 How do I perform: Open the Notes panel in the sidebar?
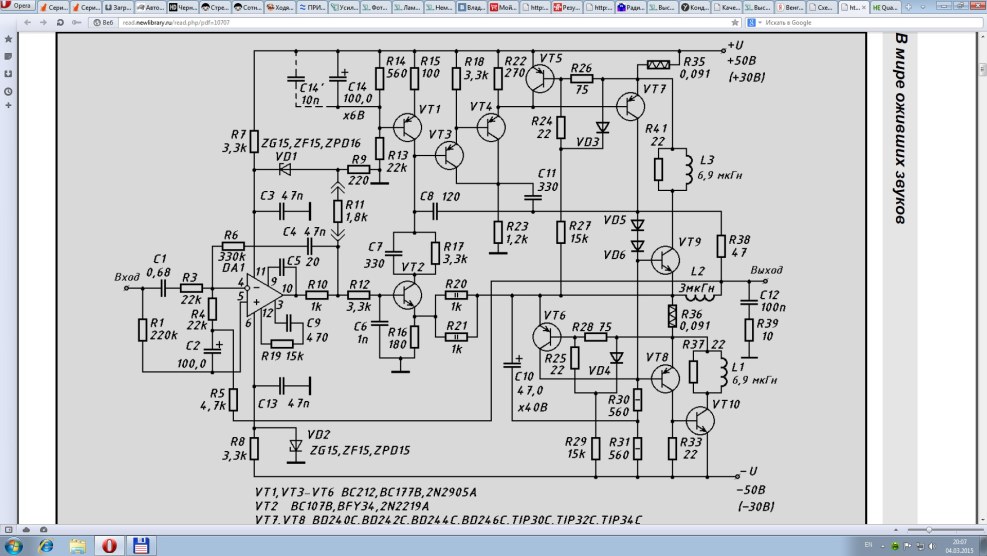tap(8, 56)
